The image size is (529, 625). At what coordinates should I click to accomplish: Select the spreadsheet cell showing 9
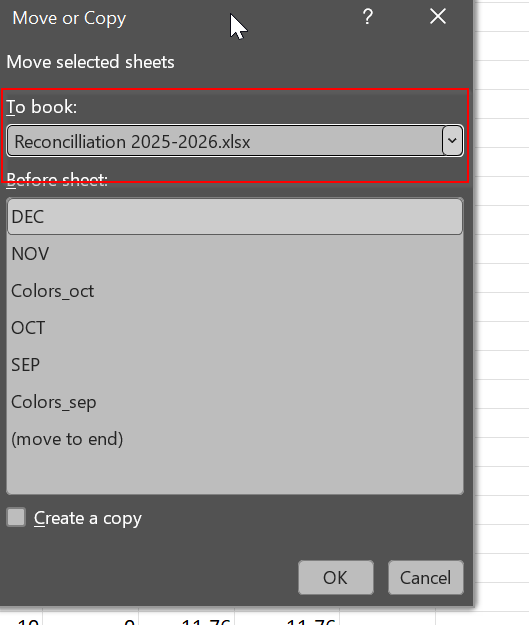pyautogui.click(x=91, y=618)
